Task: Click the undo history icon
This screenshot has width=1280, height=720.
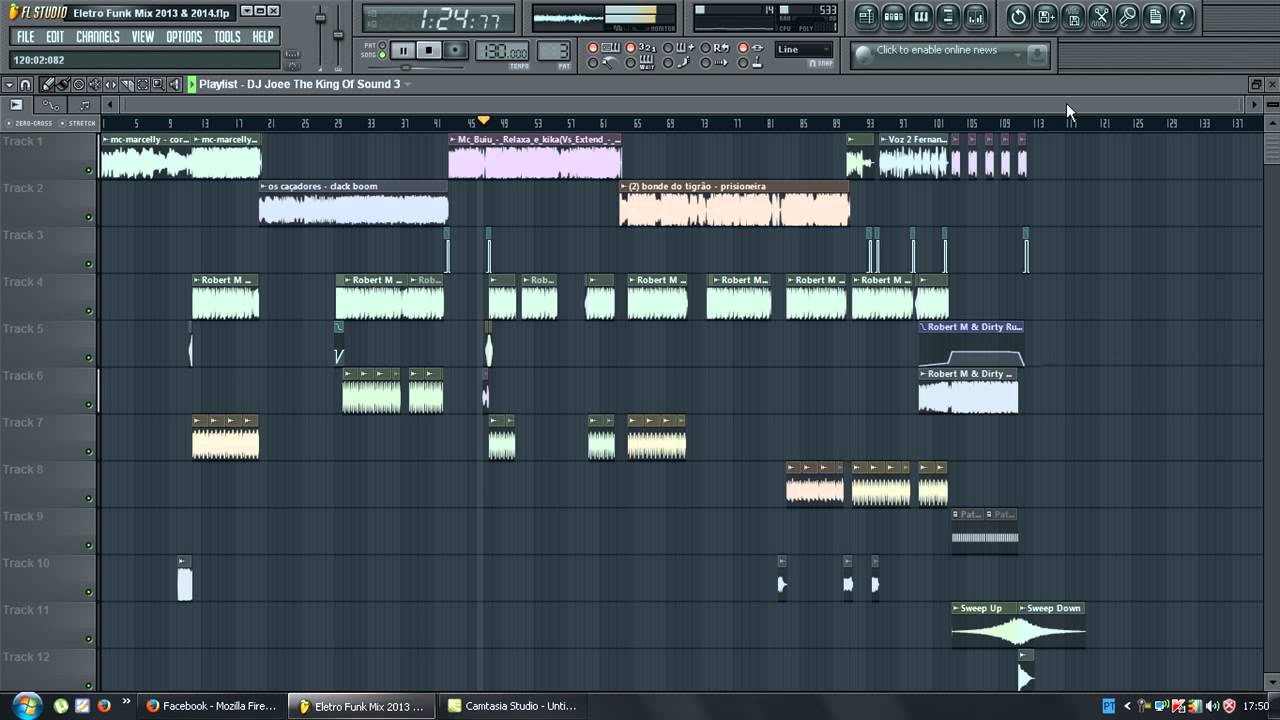Action: point(1018,16)
